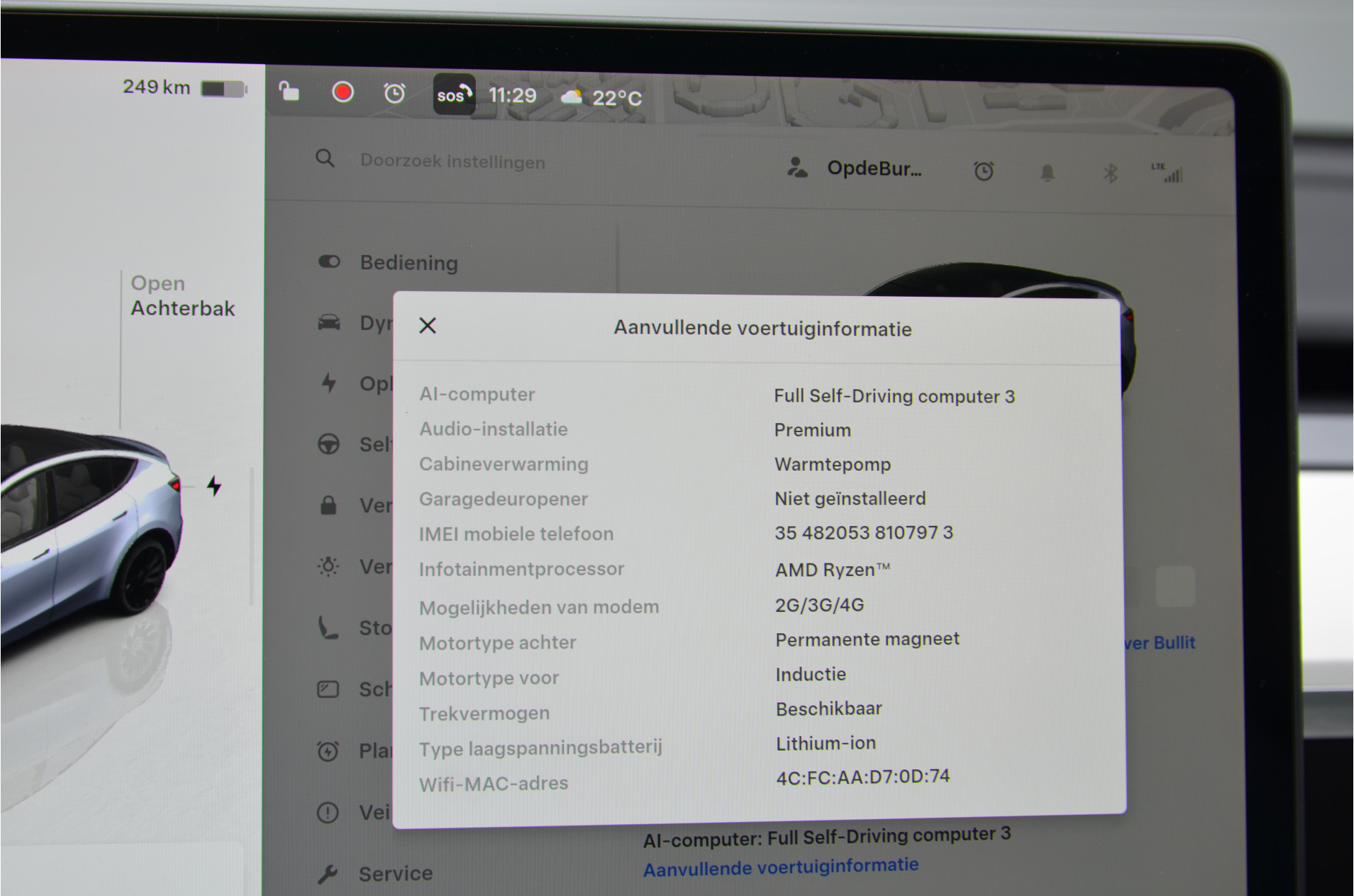Screen dimensions: 1354x896
Task: Select the Premium audio value
Action: [x=812, y=430]
